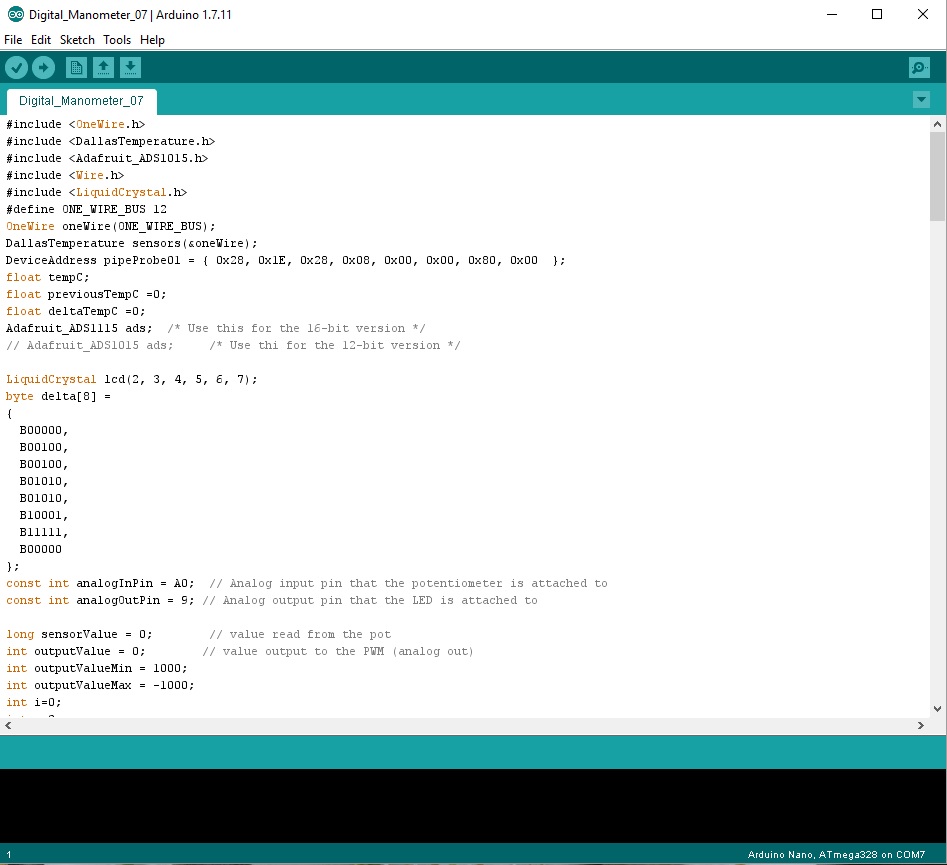
Task: Click the 'float previousTempC =0;' line
Action: pos(86,294)
